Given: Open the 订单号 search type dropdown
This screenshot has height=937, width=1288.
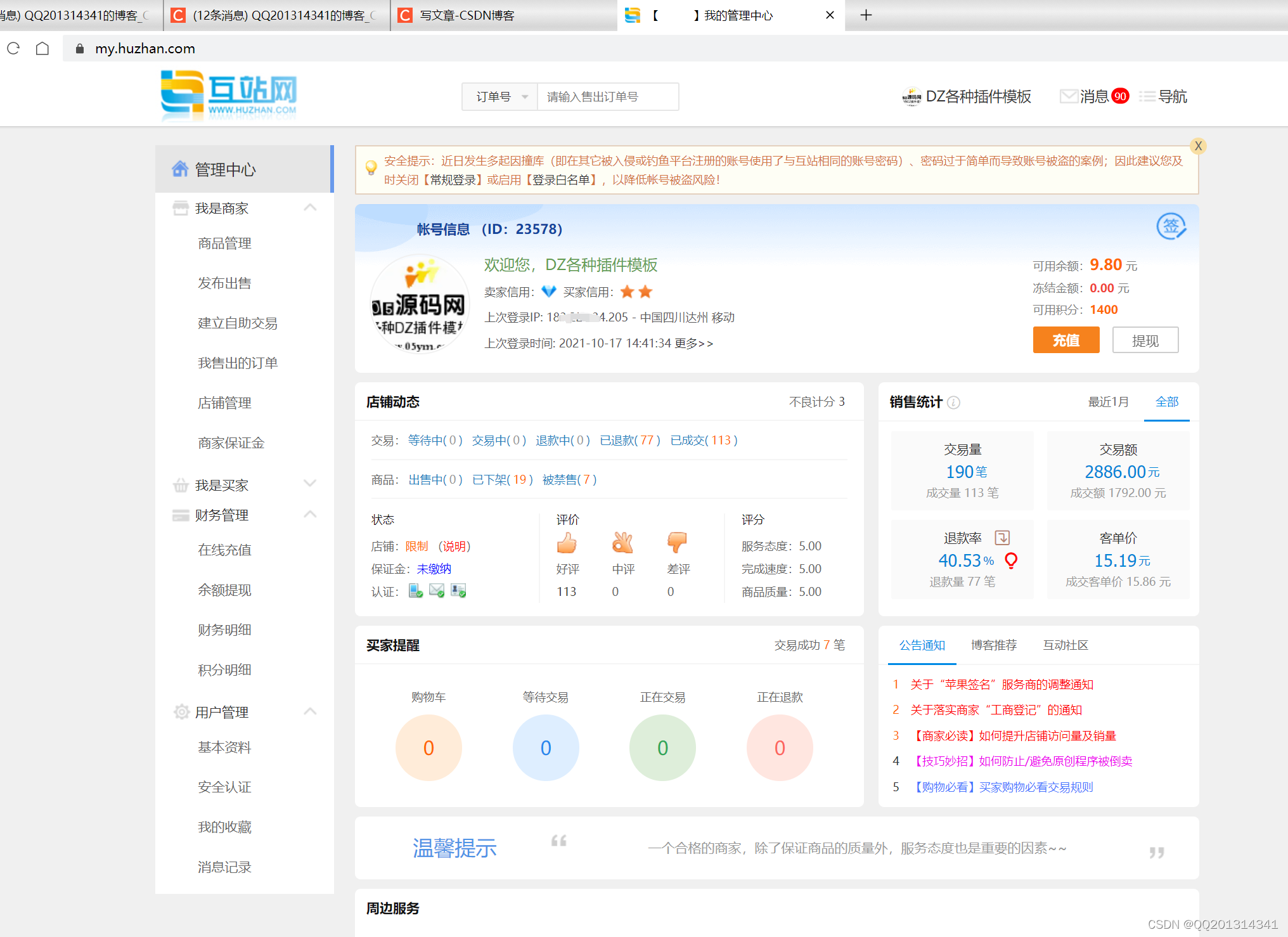Looking at the screenshot, I should 500,97.
